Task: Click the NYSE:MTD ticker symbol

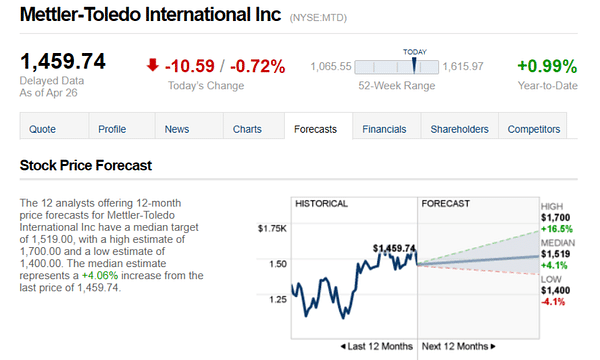Action: [x=318, y=18]
